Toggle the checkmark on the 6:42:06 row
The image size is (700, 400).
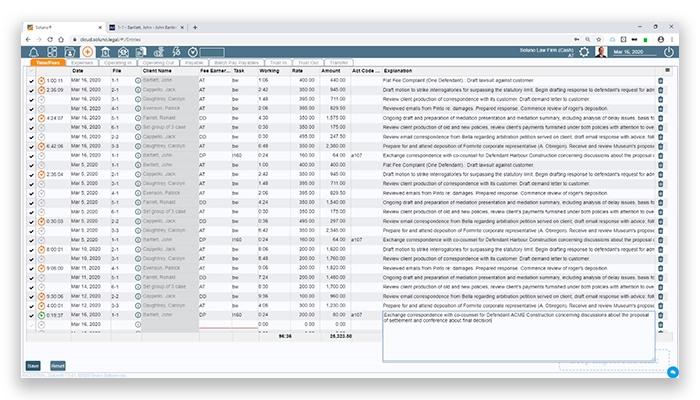[31, 147]
